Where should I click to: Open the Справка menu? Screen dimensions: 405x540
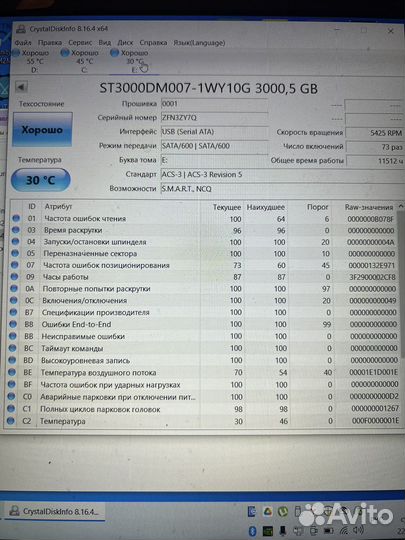pos(153,43)
